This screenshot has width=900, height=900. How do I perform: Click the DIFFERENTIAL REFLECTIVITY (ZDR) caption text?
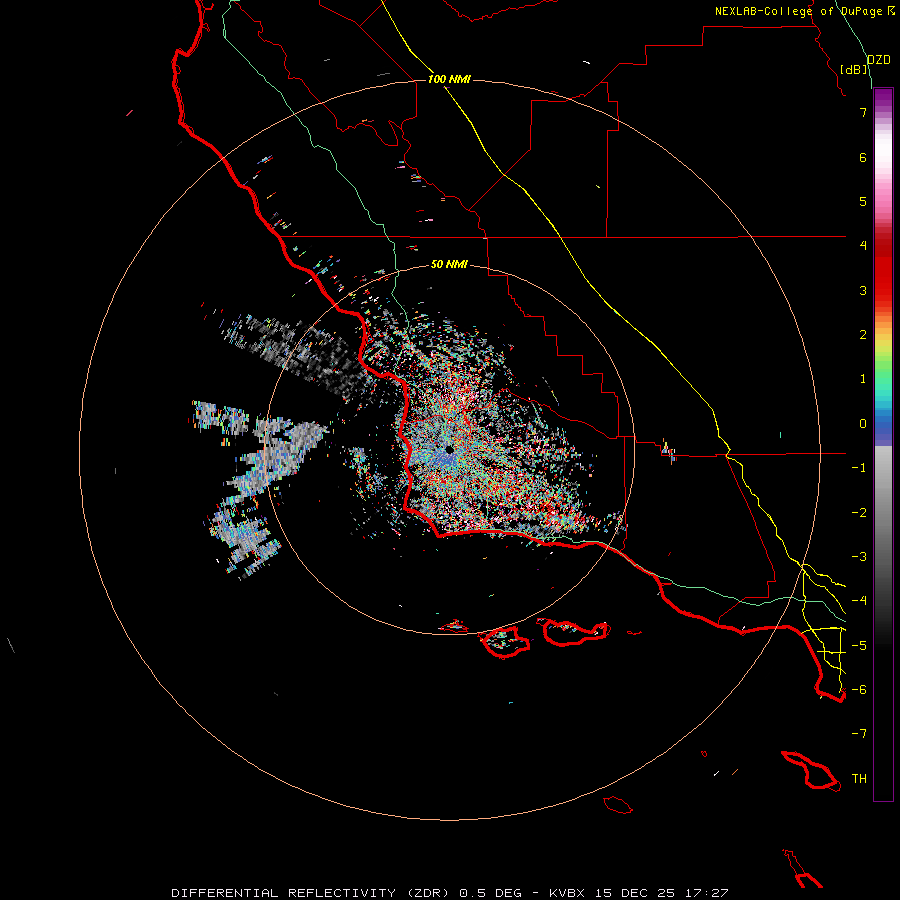pyautogui.click(x=311, y=893)
